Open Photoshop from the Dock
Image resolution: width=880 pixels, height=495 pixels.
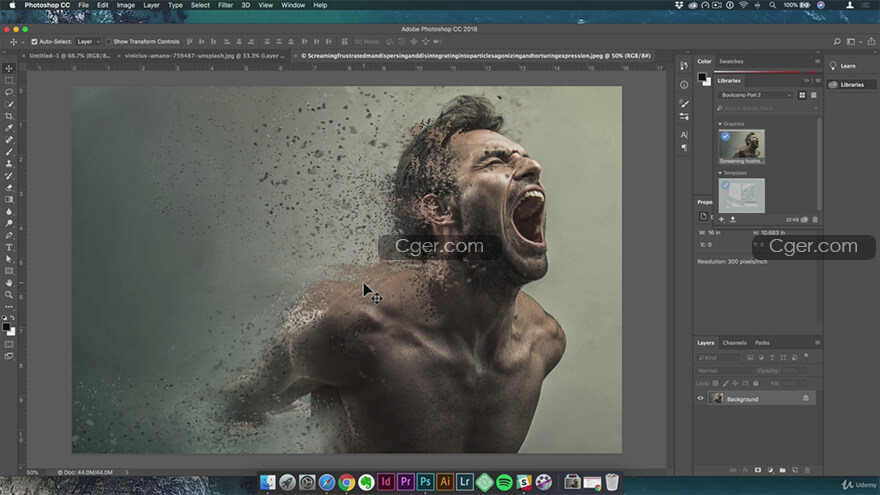pos(425,482)
